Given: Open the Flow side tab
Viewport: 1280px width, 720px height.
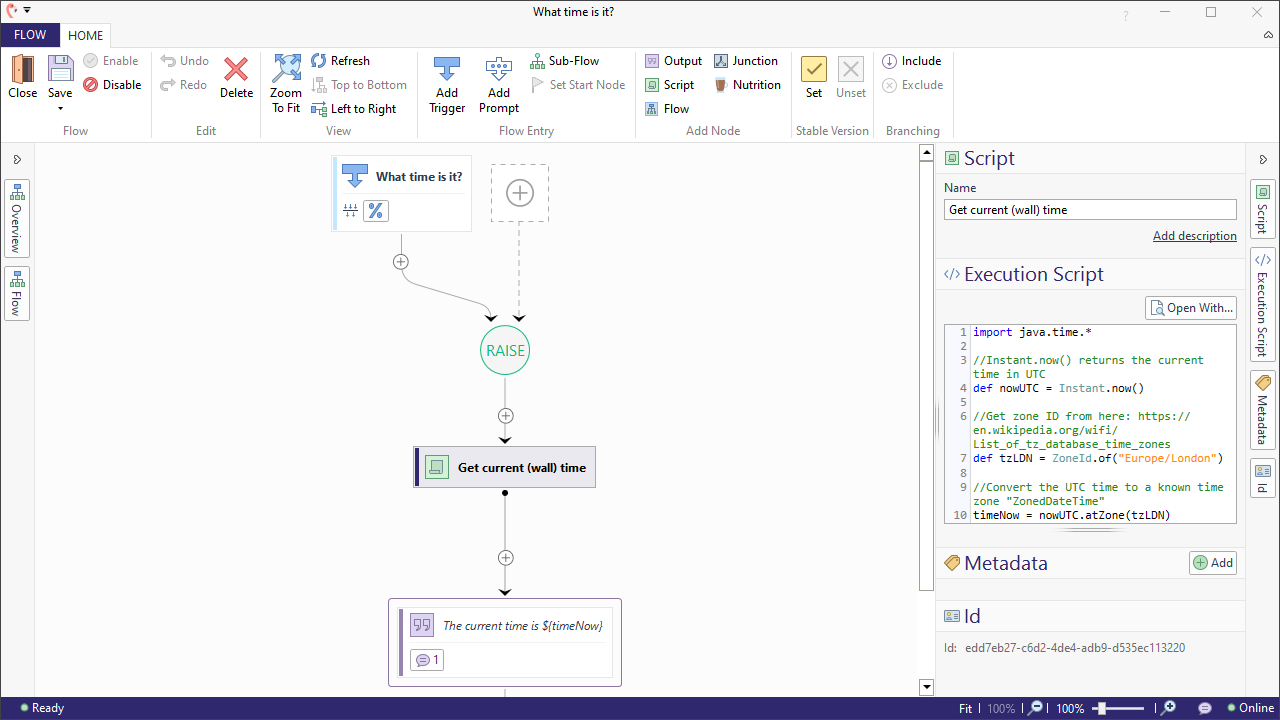Looking at the screenshot, I should (17, 293).
